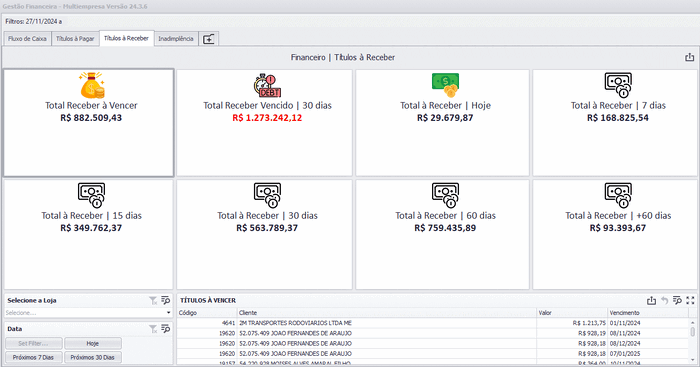Open the Inadimplência tab
This screenshot has width=700, height=367.
tap(176, 39)
